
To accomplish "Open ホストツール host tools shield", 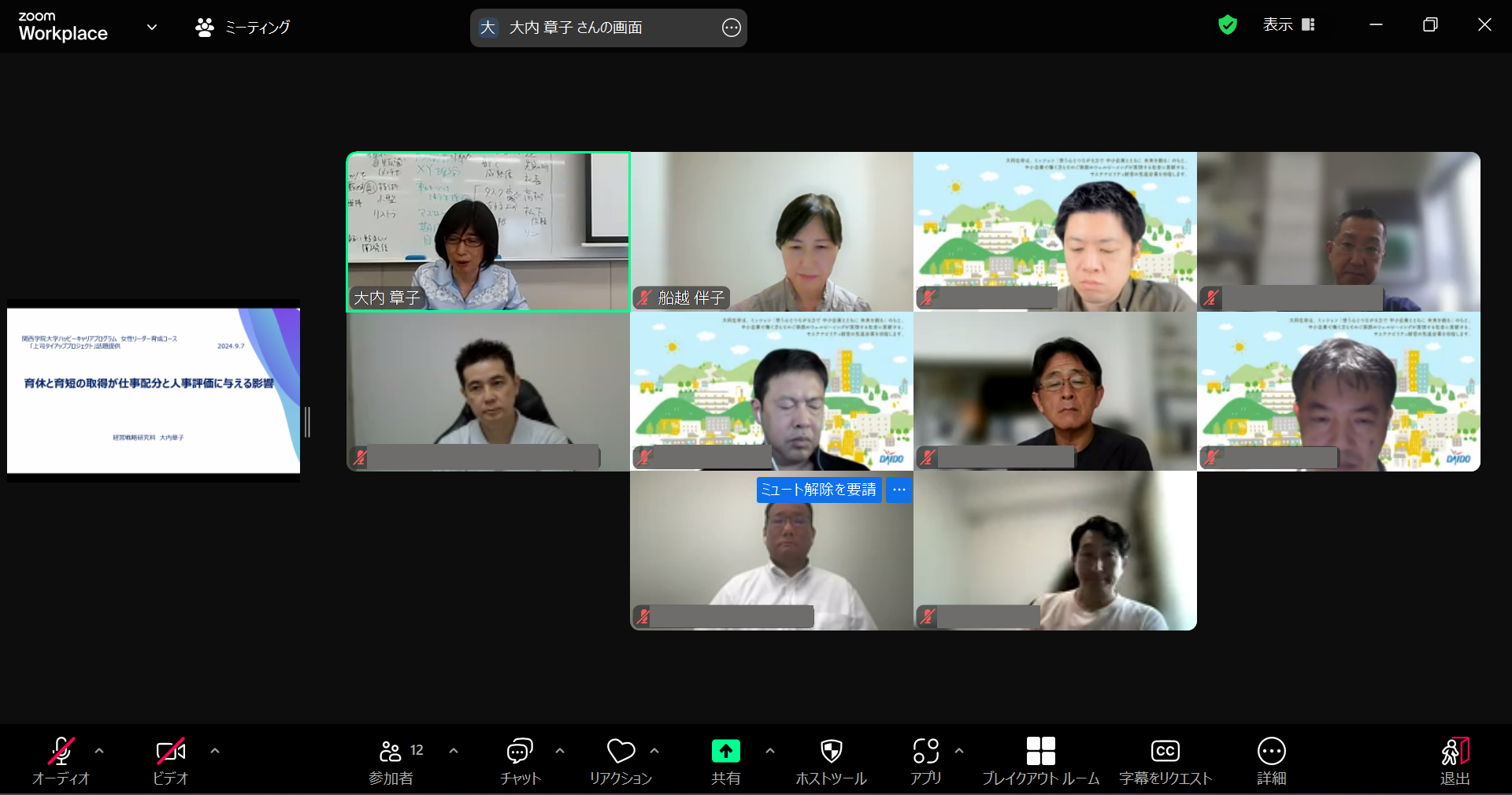I will 831,760.
